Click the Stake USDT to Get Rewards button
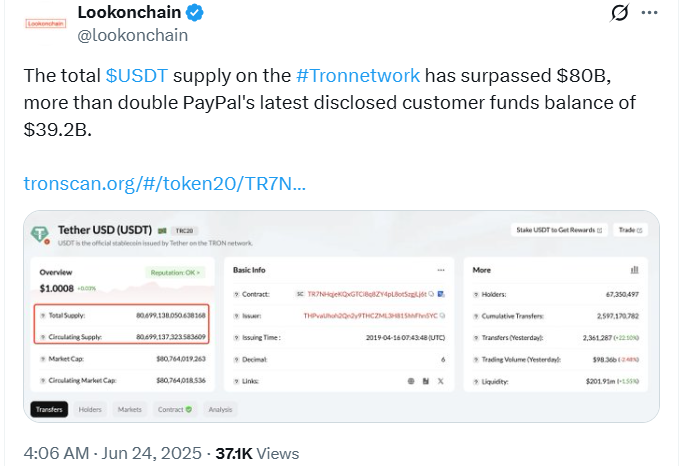 [x=558, y=230]
